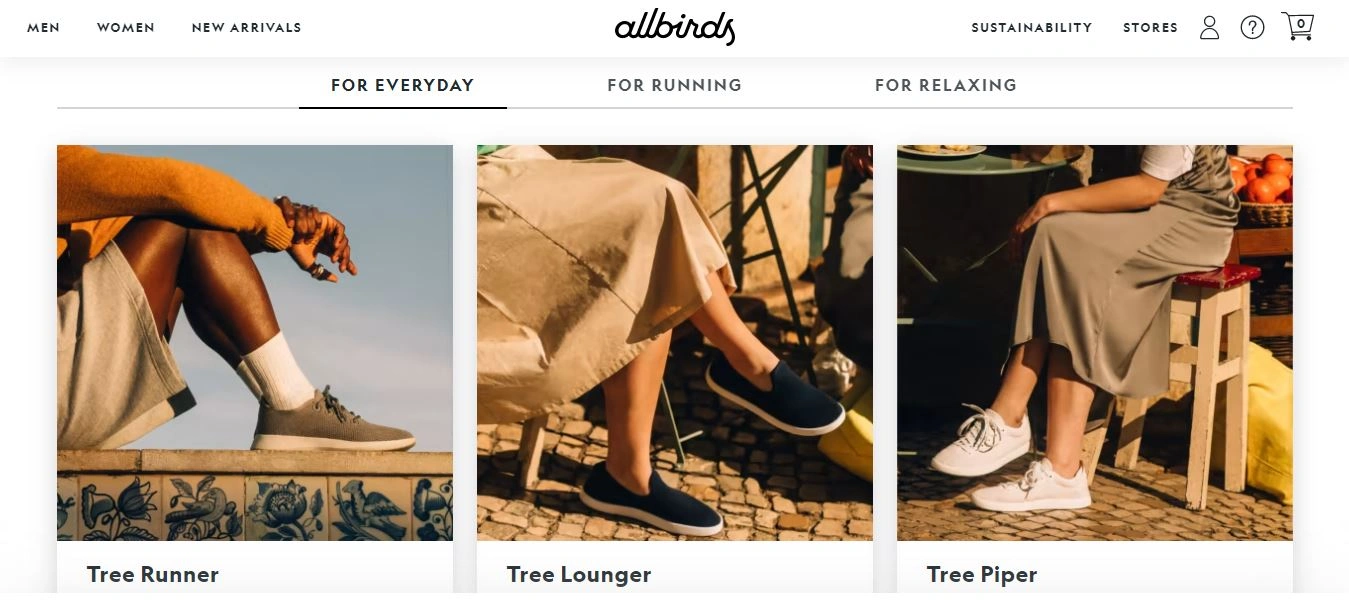Click the Tree Runner title
The height and width of the screenshot is (615, 1349).
coord(153,575)
